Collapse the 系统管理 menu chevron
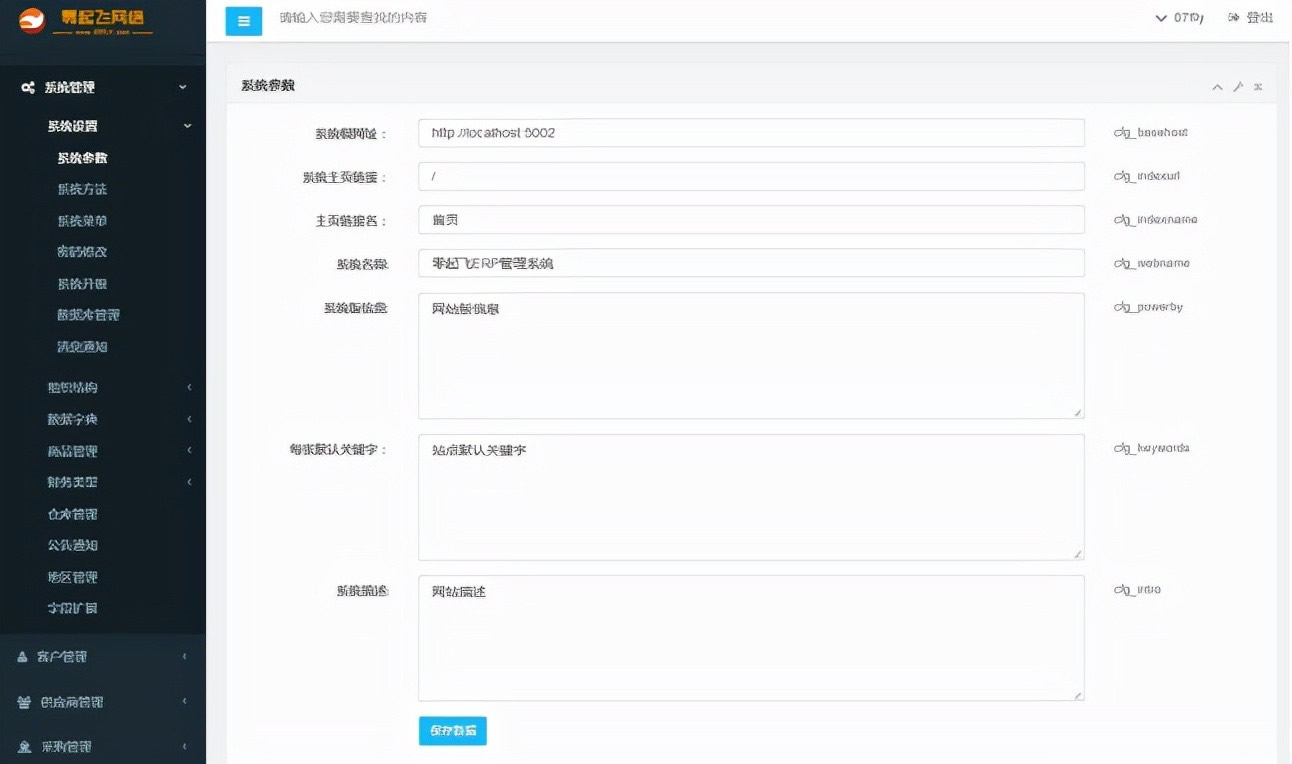 click(183, 88)
